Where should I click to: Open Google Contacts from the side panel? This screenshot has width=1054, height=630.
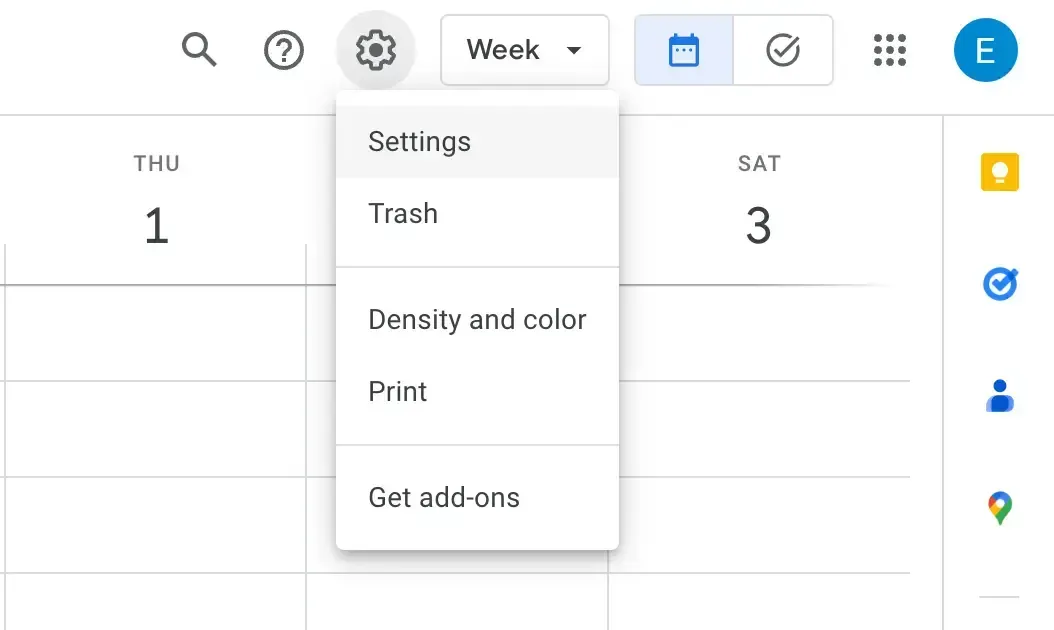998,396
